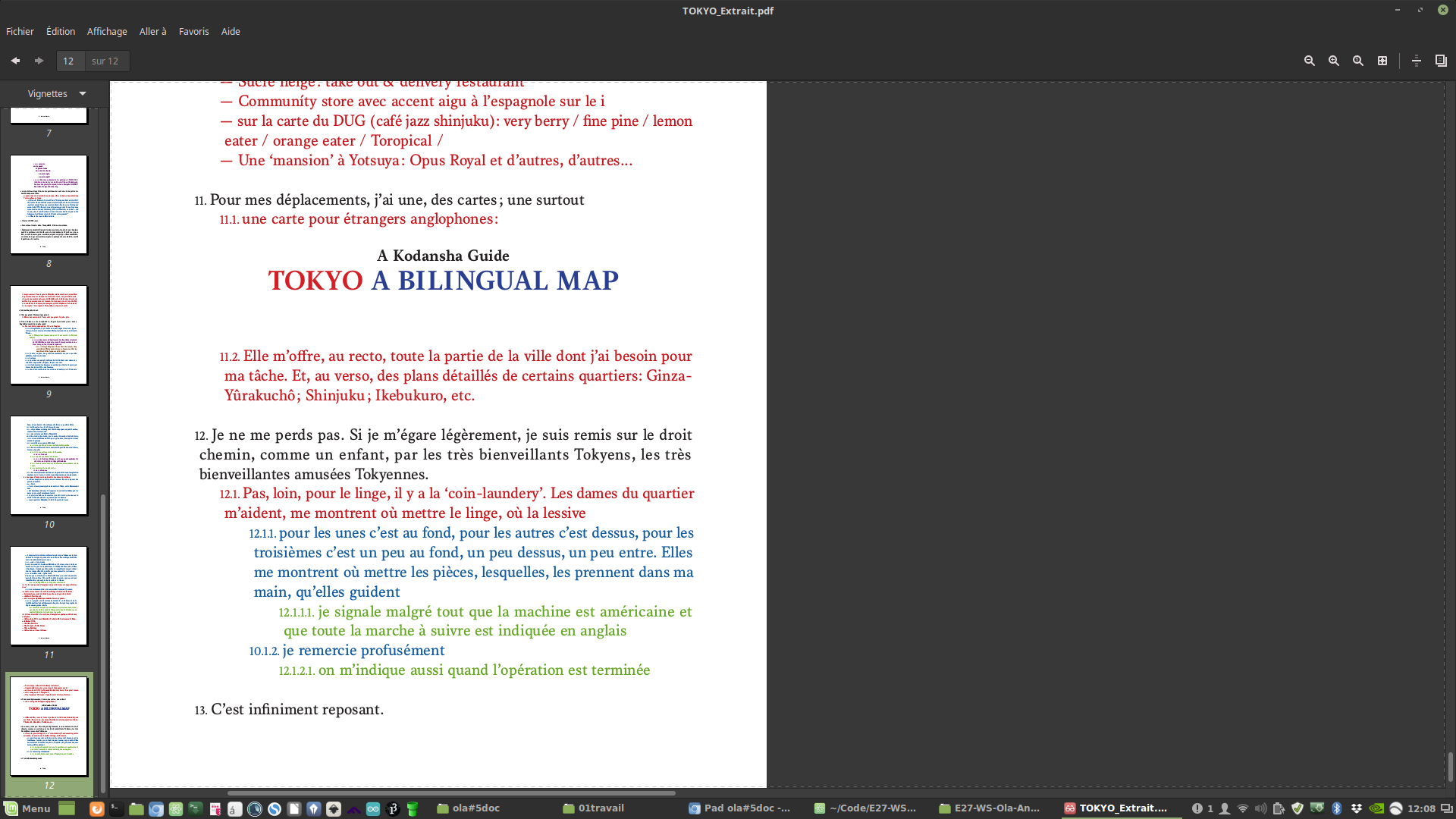Click the page number field showing 12
Image resolution: width=1456 pixels, height=819 pixels.
click(x=70, y=61)
